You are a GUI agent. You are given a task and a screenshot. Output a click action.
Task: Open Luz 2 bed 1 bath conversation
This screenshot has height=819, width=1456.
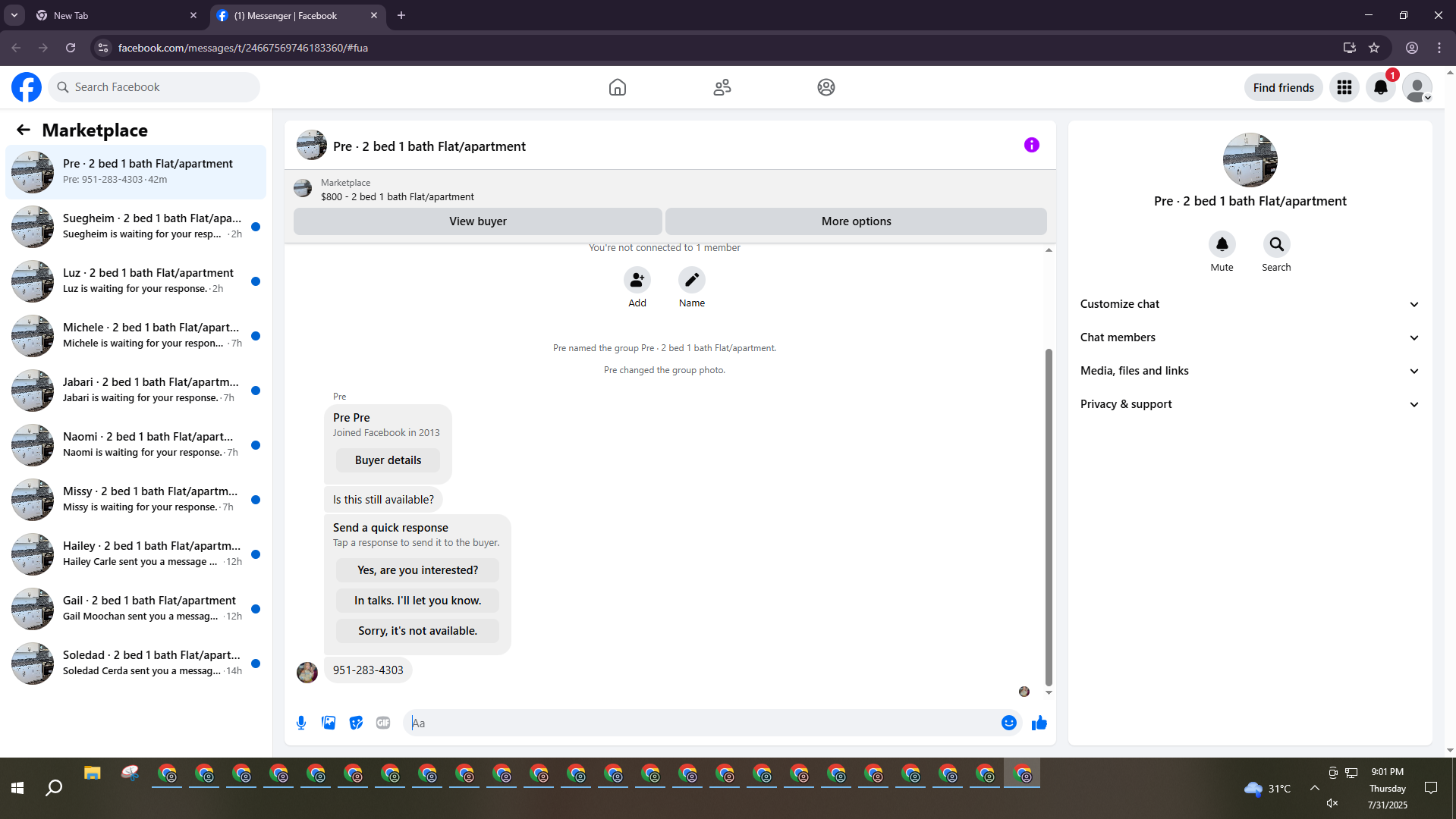click(136, 281)
